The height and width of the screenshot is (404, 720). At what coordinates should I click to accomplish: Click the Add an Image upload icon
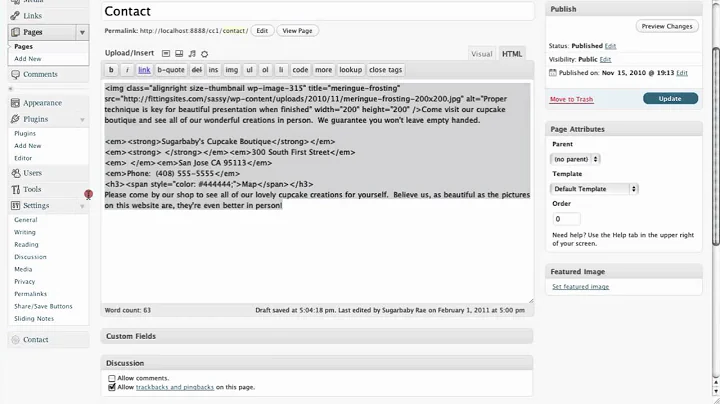(x=166, y=54)
